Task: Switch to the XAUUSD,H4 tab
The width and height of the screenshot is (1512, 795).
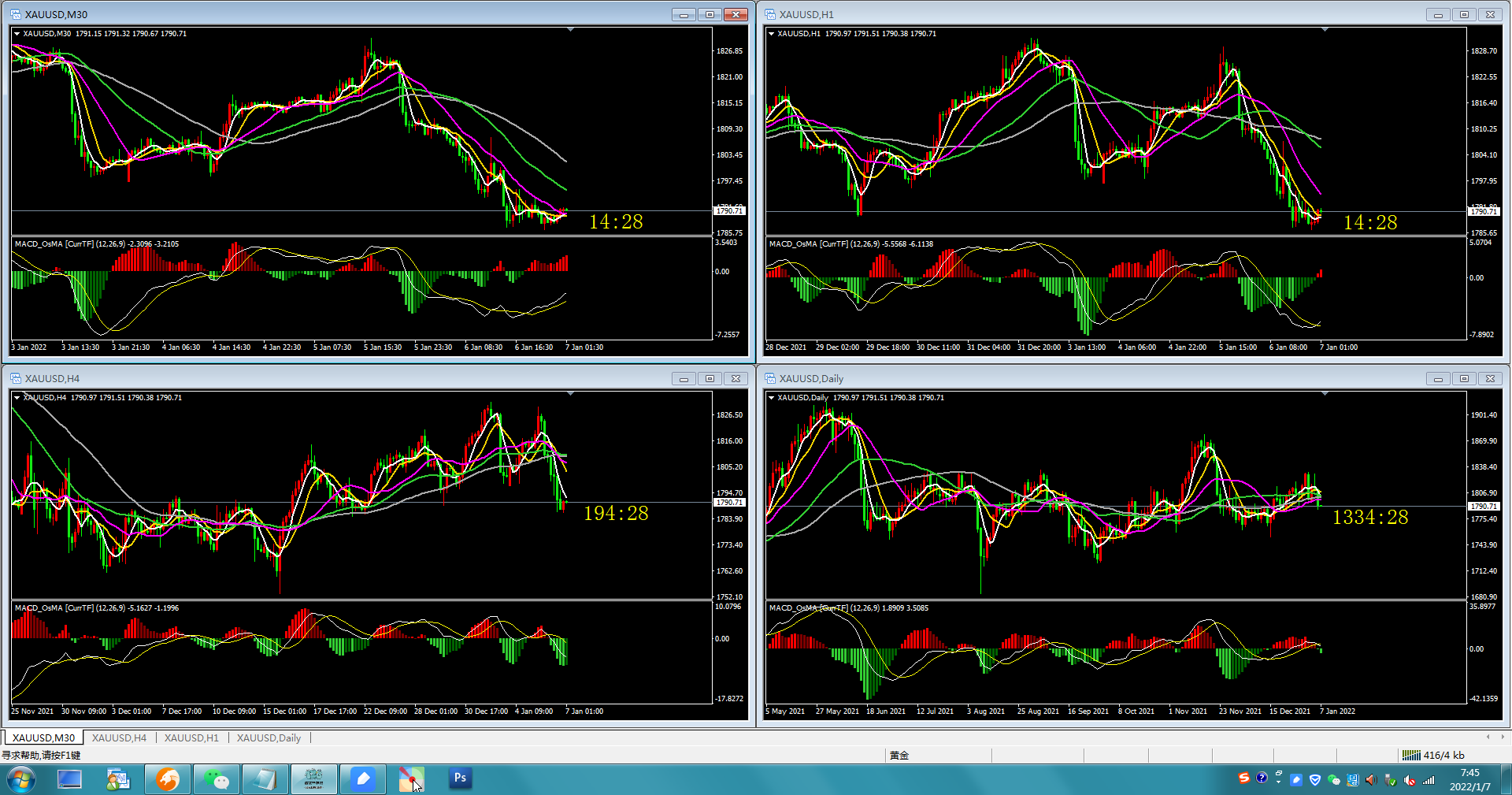Action: coord(119,738)
